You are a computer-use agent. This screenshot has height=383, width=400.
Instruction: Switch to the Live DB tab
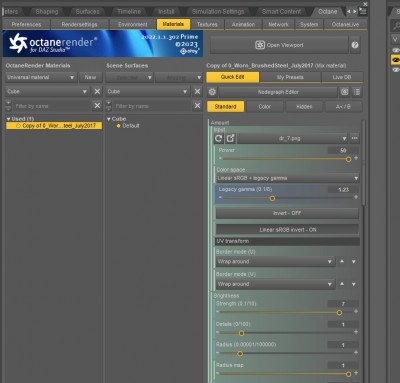pyautogui.click(x=342, y=77)
